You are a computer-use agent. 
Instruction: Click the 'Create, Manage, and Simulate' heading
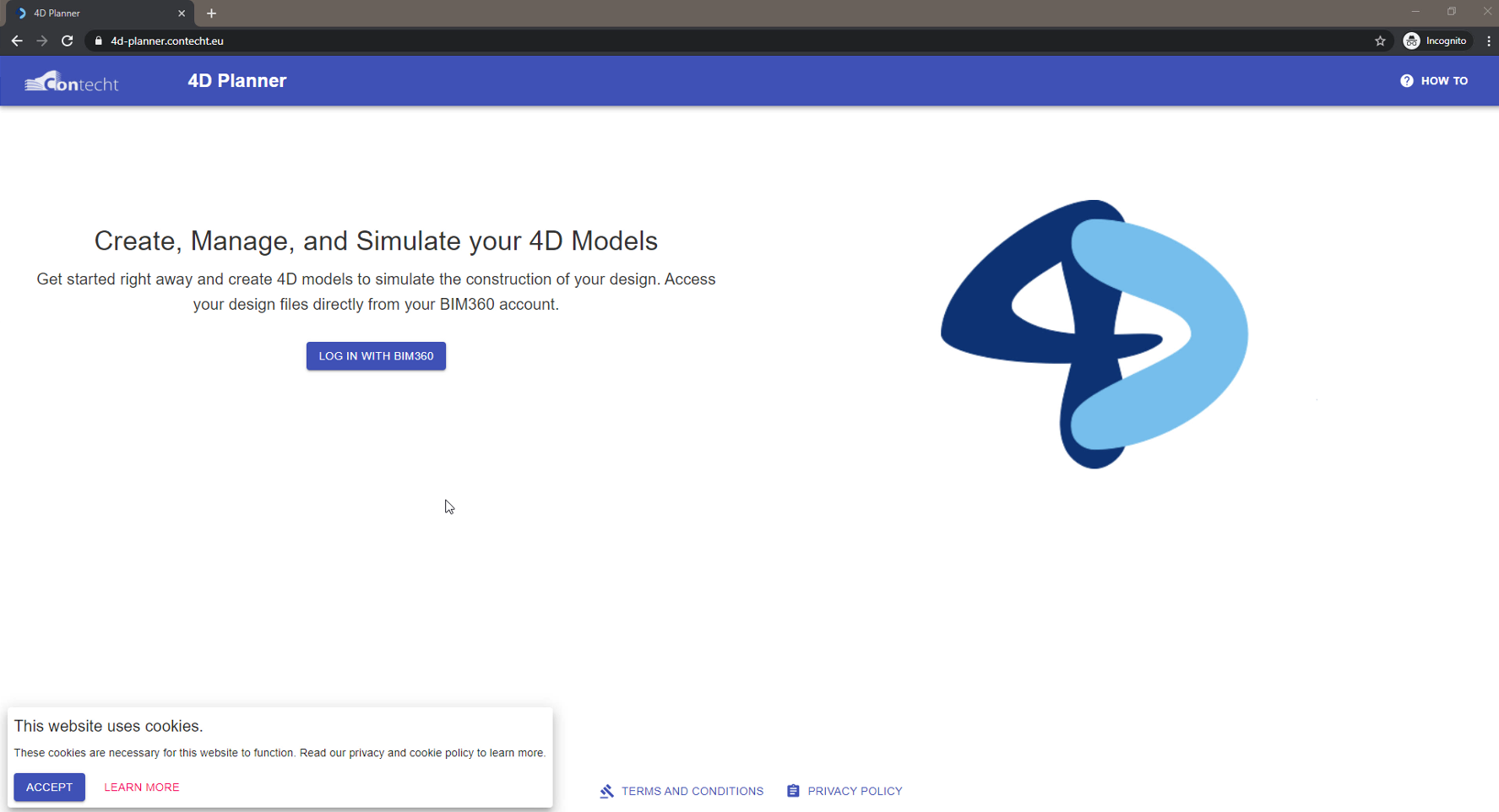pyautogui.click(x=376, y=241)
